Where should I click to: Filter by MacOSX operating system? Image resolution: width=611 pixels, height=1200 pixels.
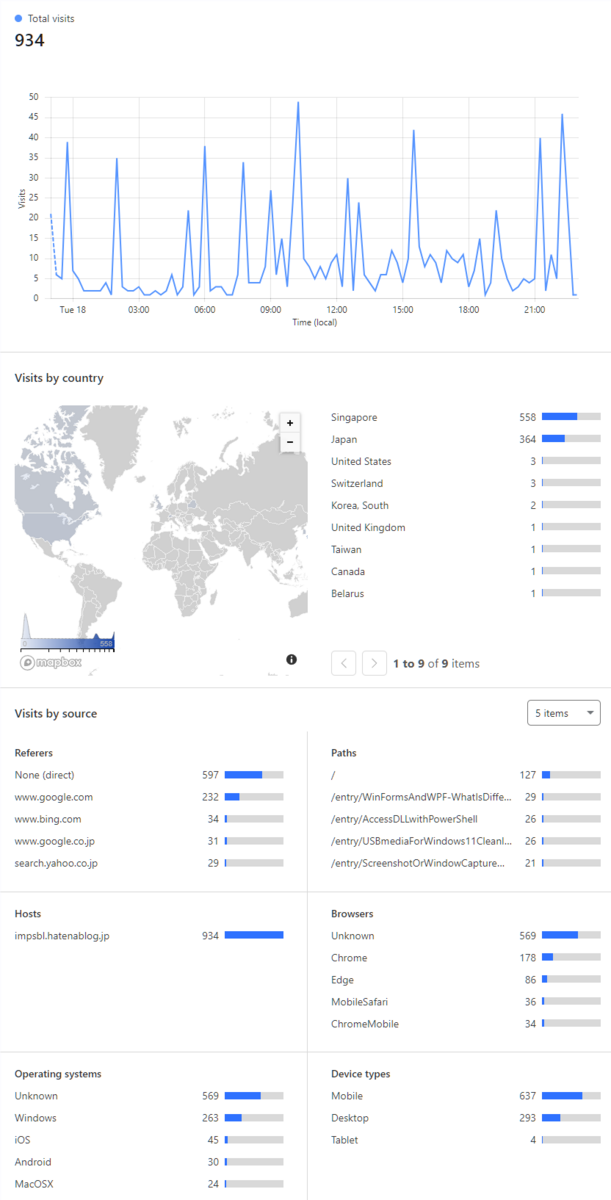tap(149, 1184)
